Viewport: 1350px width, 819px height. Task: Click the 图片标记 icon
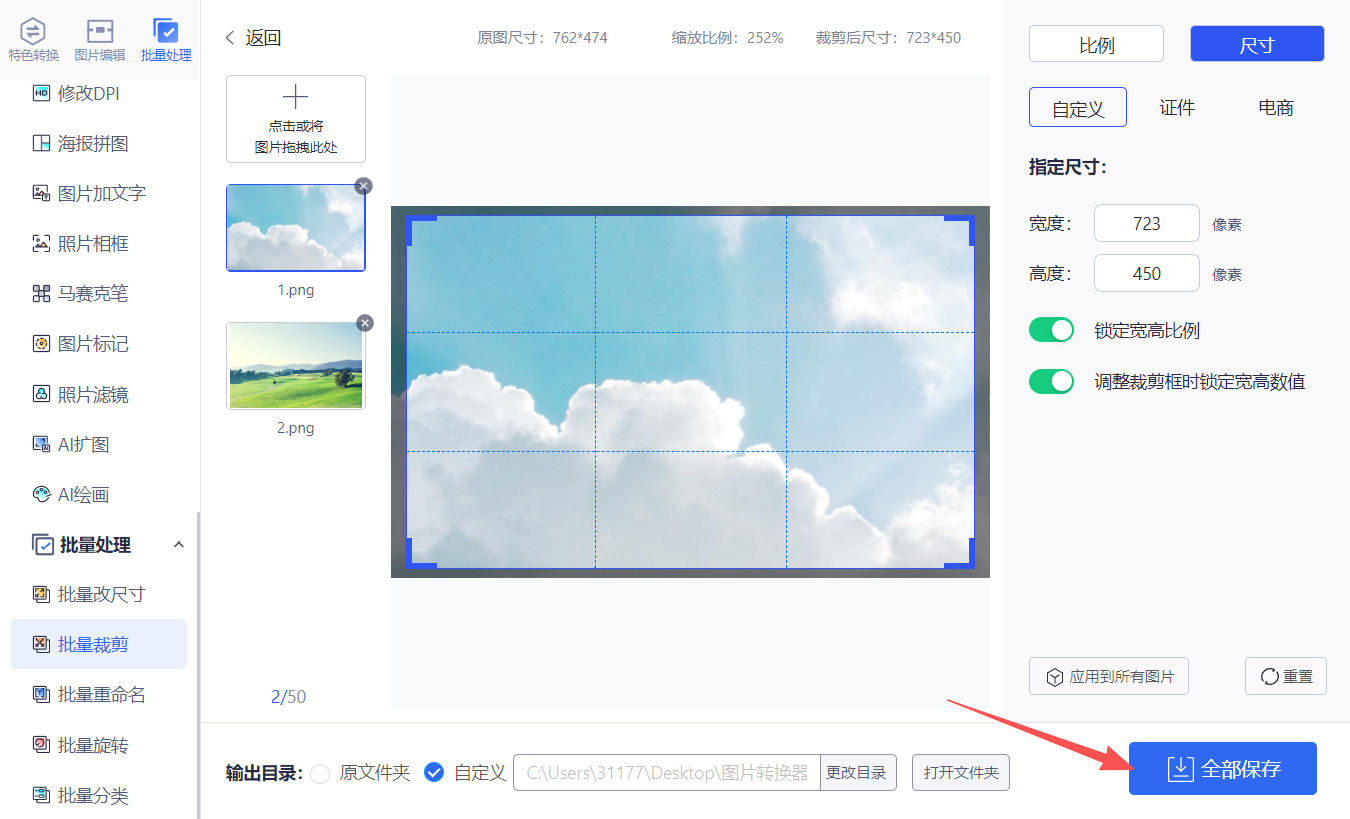pos(41,344)
